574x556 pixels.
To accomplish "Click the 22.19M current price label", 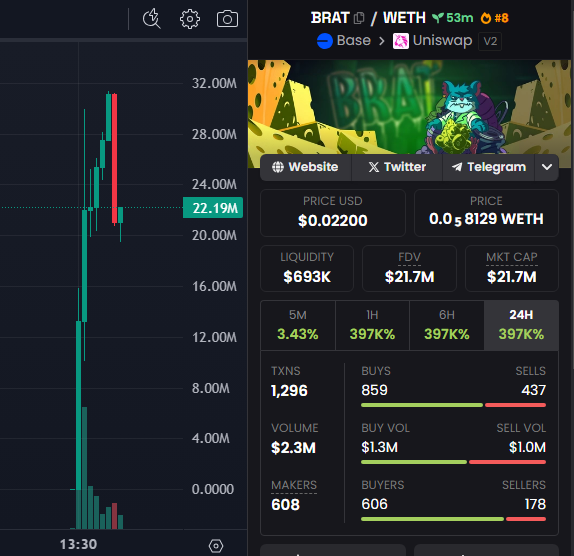I will (213, 208).
